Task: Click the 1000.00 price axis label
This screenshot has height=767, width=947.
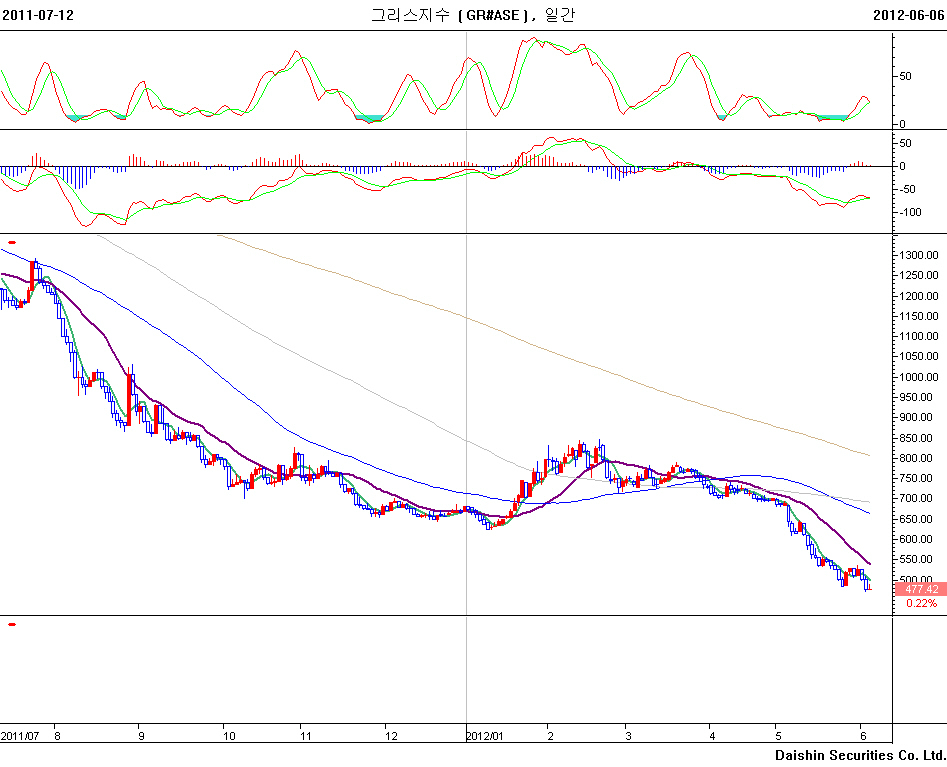Action: 919,377
